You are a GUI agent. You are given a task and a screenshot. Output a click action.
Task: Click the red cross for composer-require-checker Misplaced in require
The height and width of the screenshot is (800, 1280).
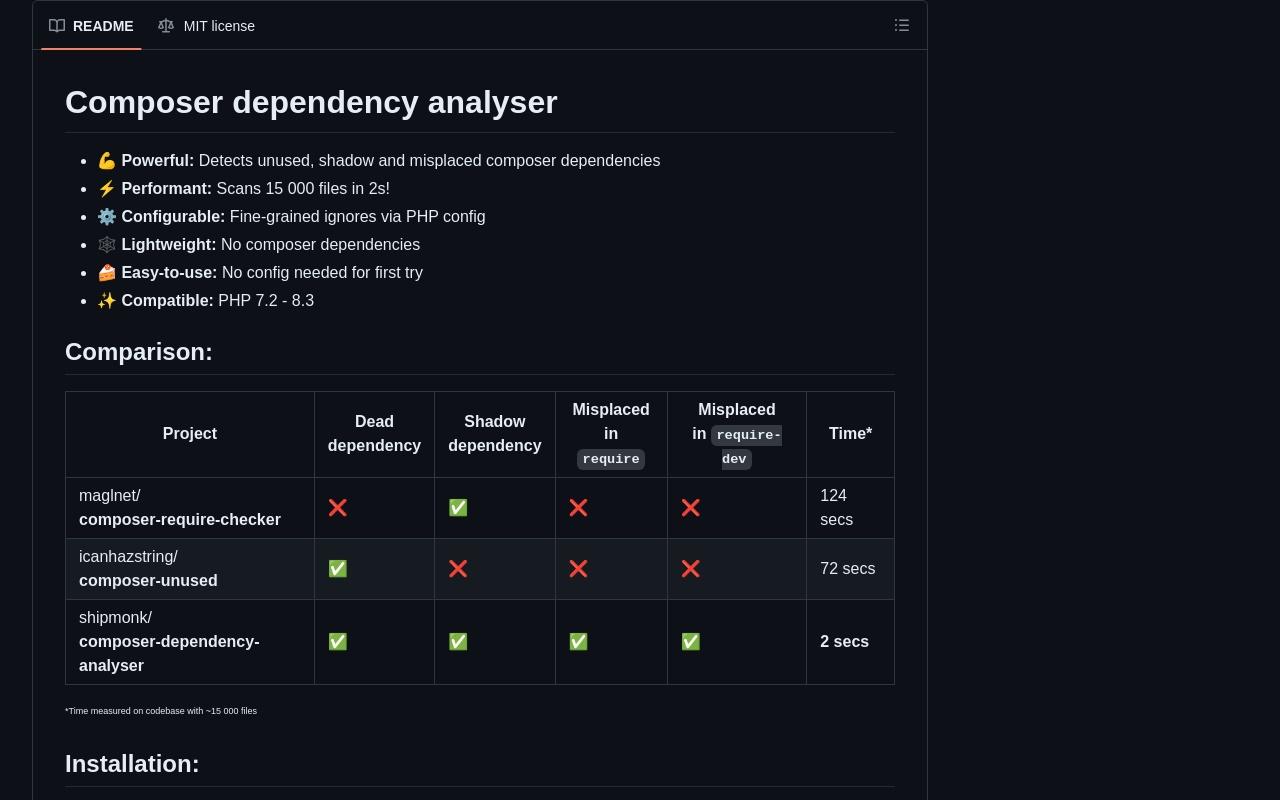tap(578, 508)
